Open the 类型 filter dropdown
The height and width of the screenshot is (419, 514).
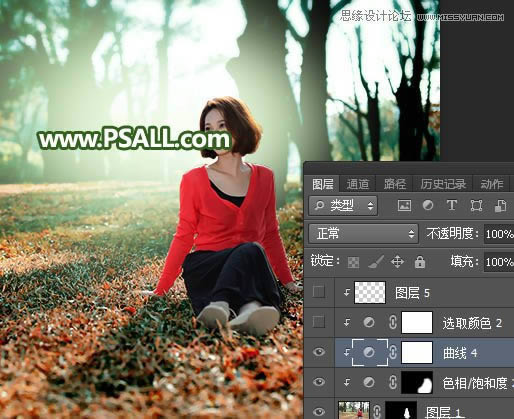point(343,206)
